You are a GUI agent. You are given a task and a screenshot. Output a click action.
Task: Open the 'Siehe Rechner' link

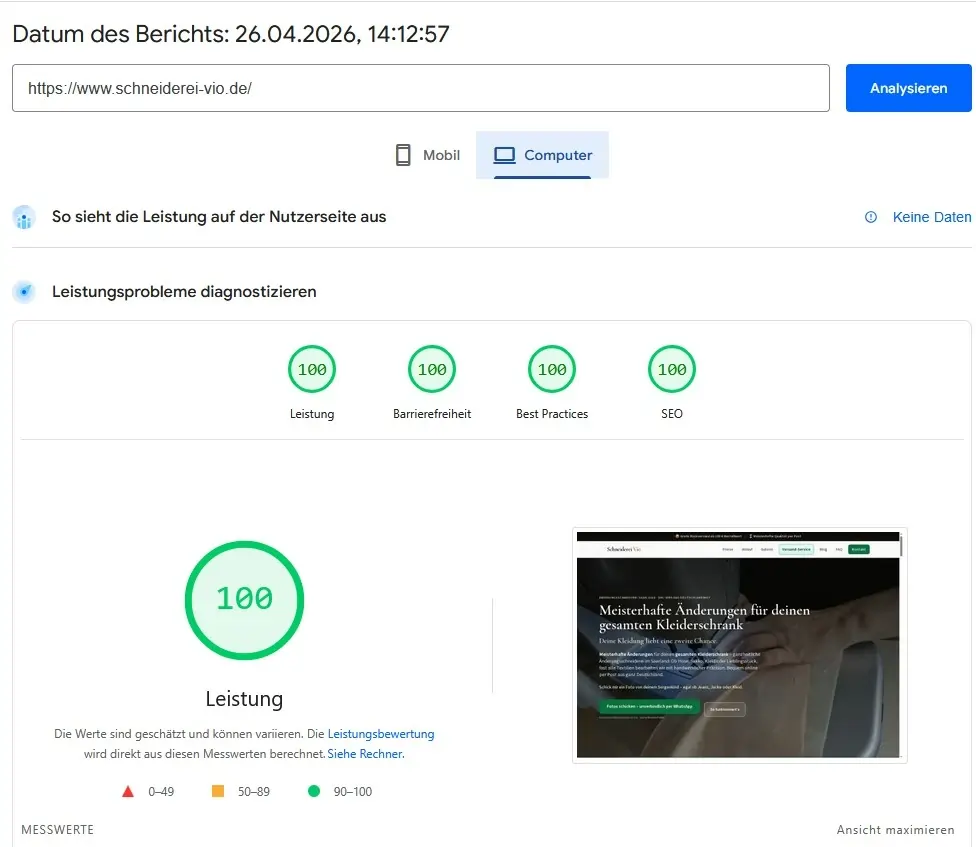(364, 753)
